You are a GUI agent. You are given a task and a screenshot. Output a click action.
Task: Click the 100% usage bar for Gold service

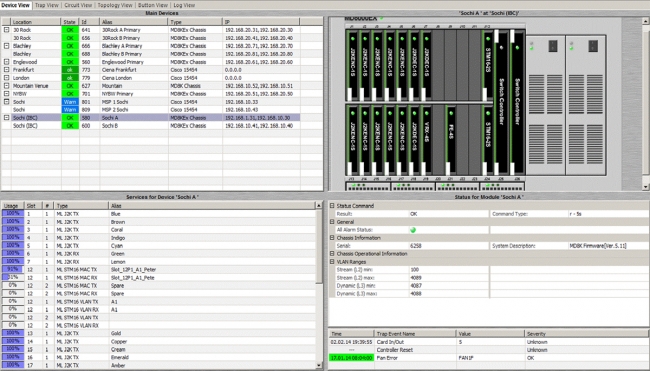point(12,333)
